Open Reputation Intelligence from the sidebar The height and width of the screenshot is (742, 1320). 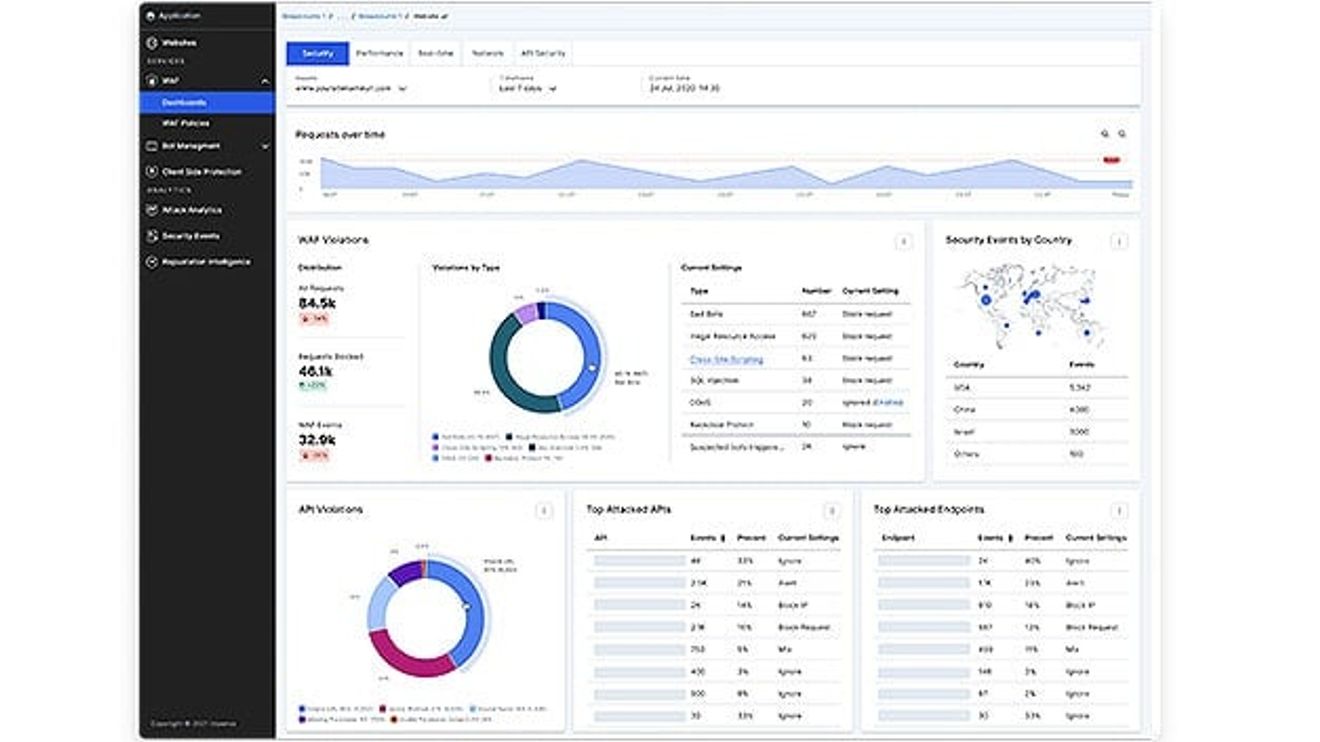[x=207, y=262]
